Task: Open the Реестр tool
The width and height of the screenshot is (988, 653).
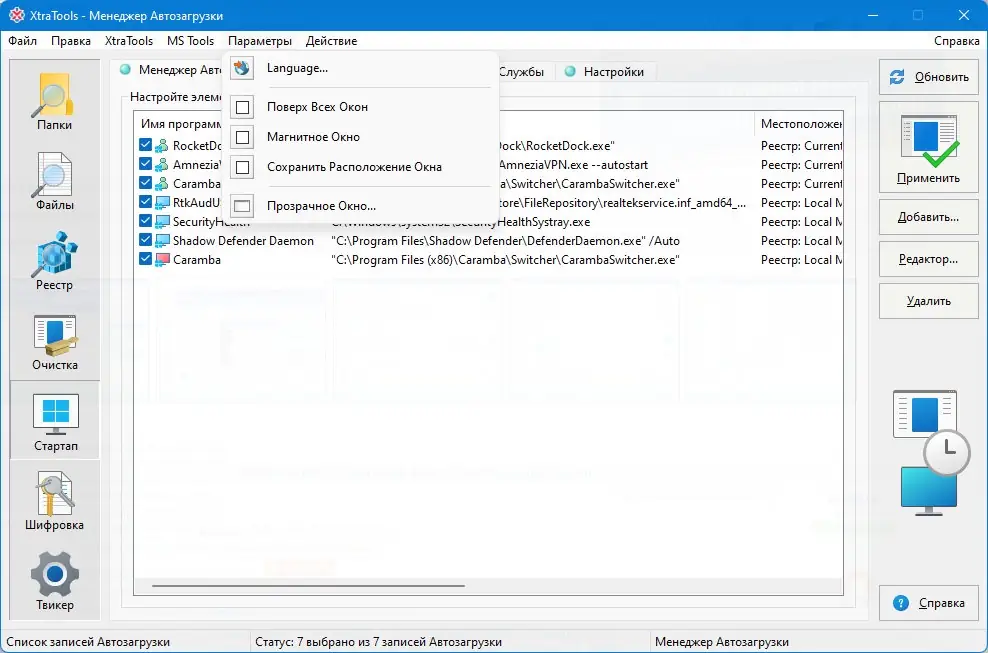Action: [55, 261]
